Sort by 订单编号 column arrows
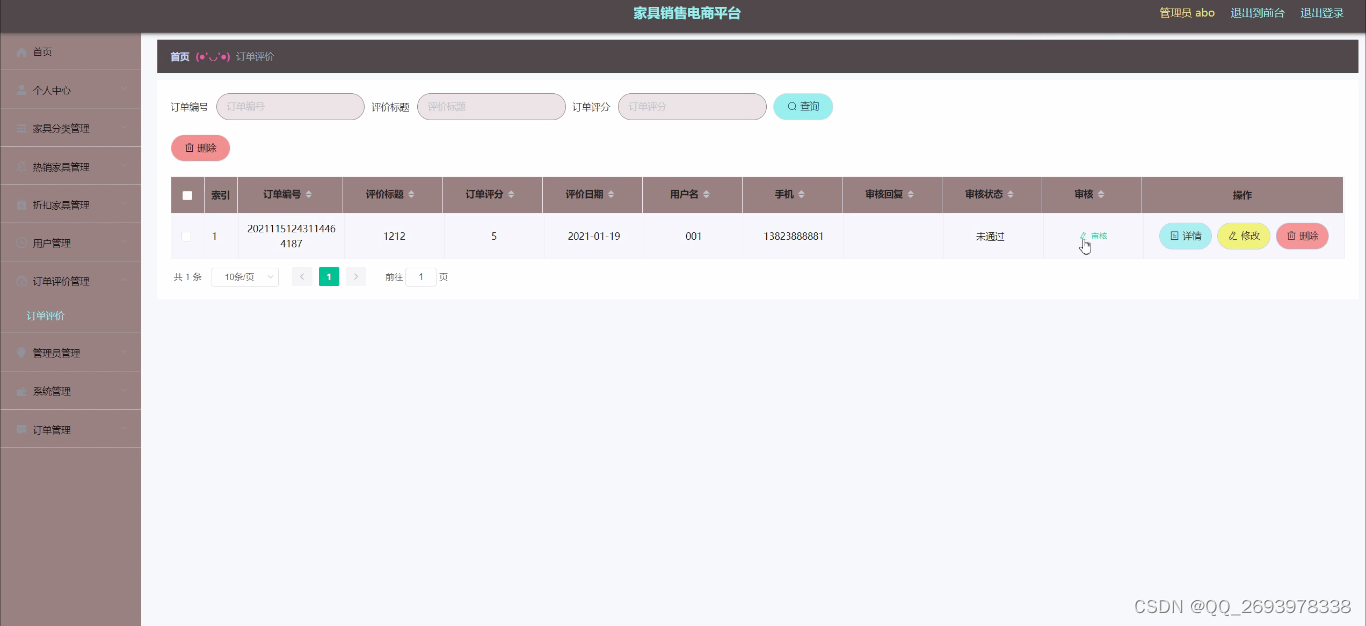 [309, 195]
